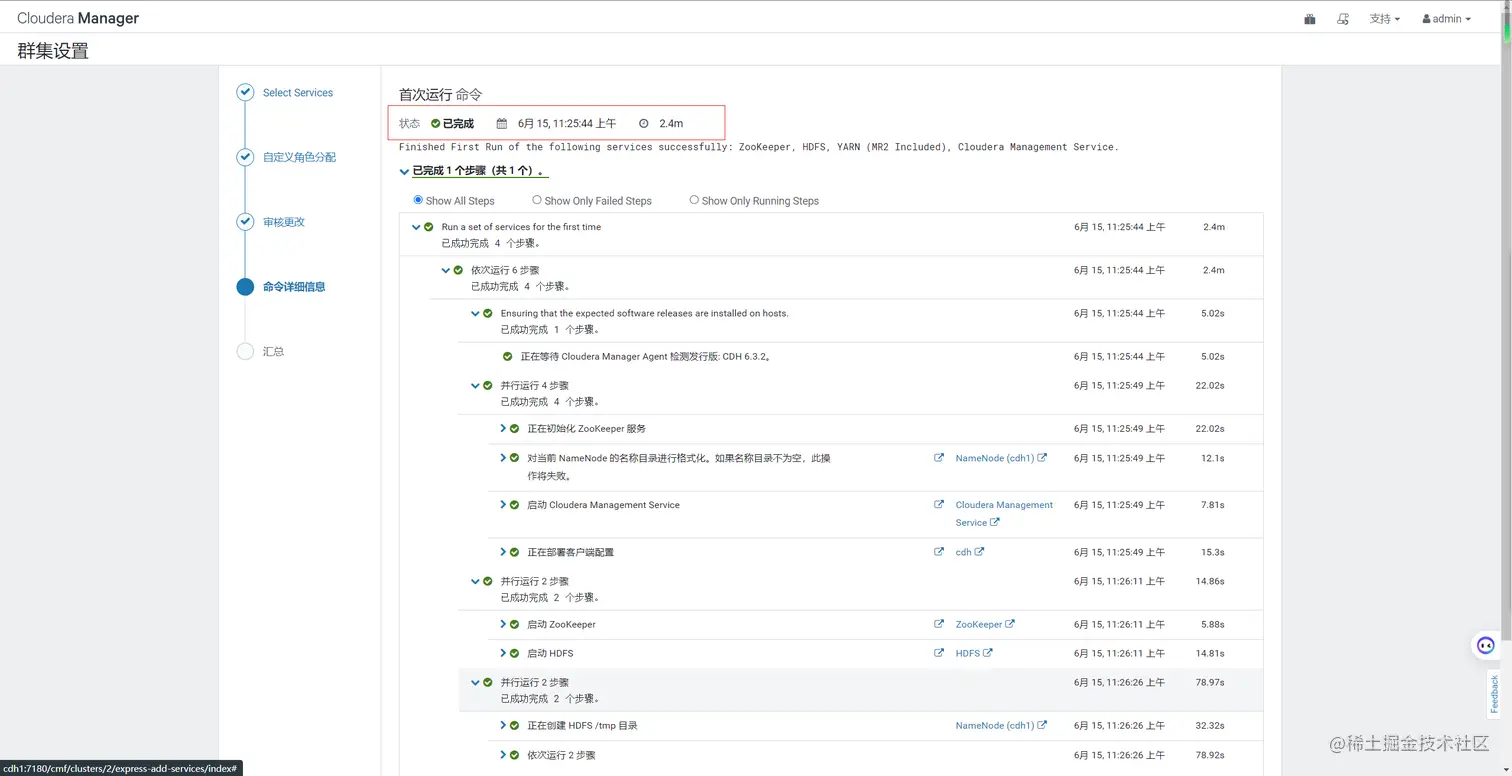Screen dimensions: 1512x776
Task: Open the 支持 support dropdown menu
Action: pyautogui.click(x=1384, y=19)
